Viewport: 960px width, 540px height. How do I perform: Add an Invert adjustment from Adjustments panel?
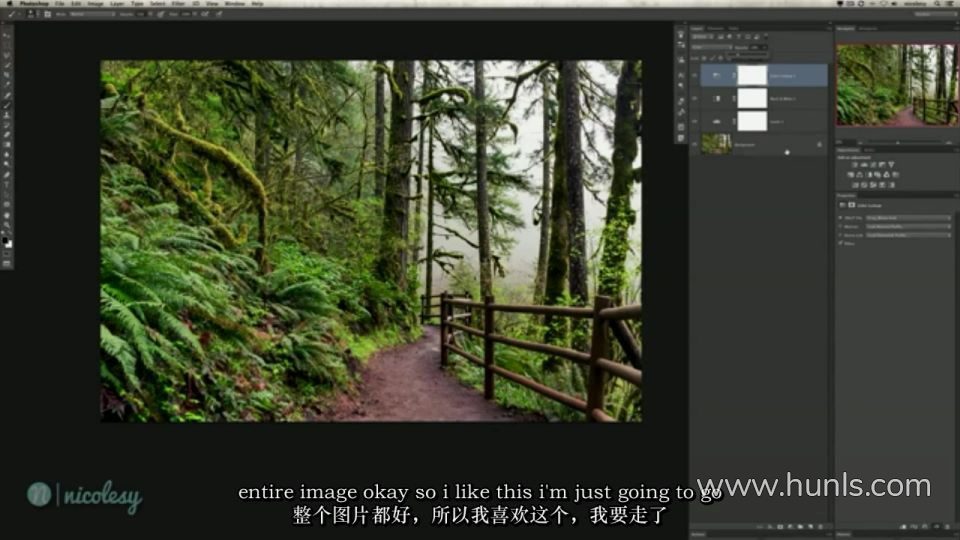855,184
